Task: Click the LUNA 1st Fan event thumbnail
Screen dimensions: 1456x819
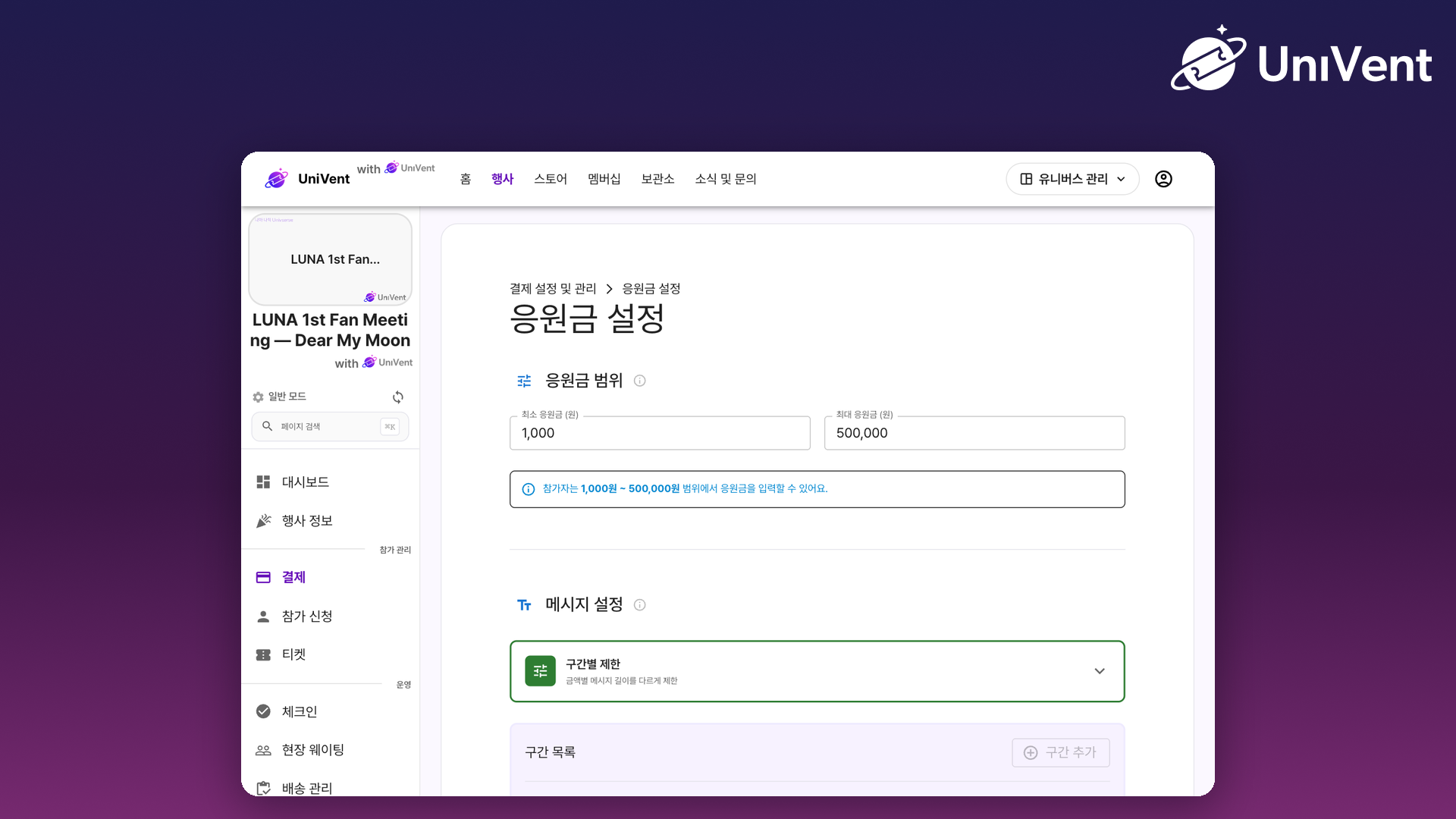Action: 331,259
